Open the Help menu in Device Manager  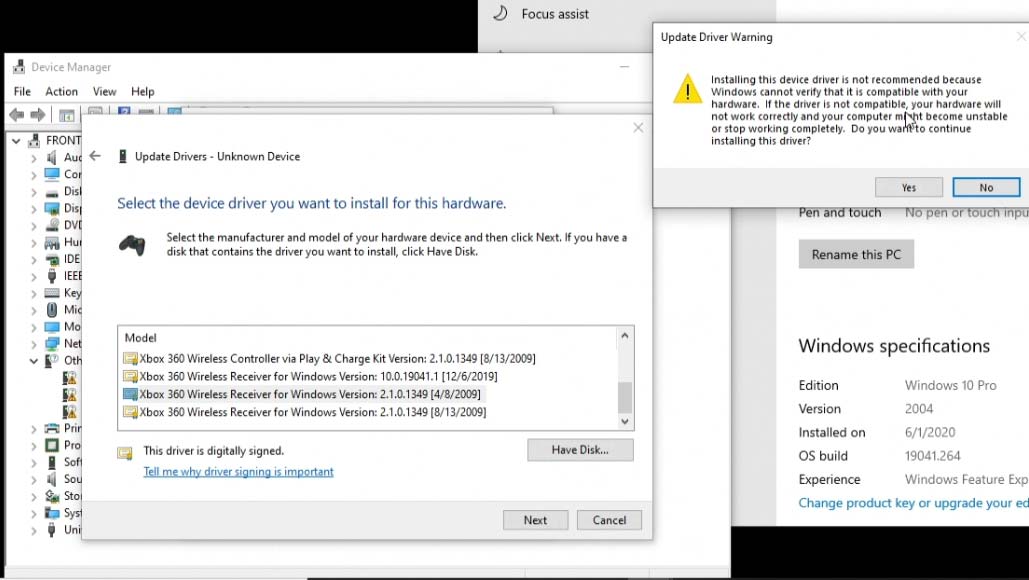click(142, 91)
